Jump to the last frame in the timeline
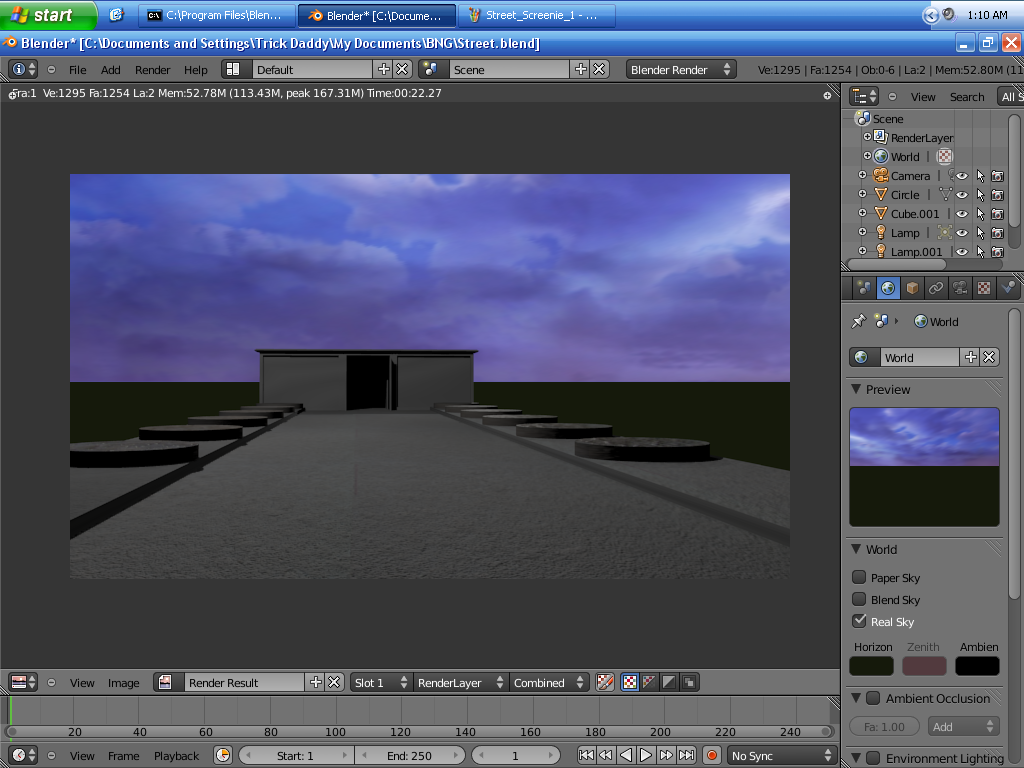 [688, 756]
